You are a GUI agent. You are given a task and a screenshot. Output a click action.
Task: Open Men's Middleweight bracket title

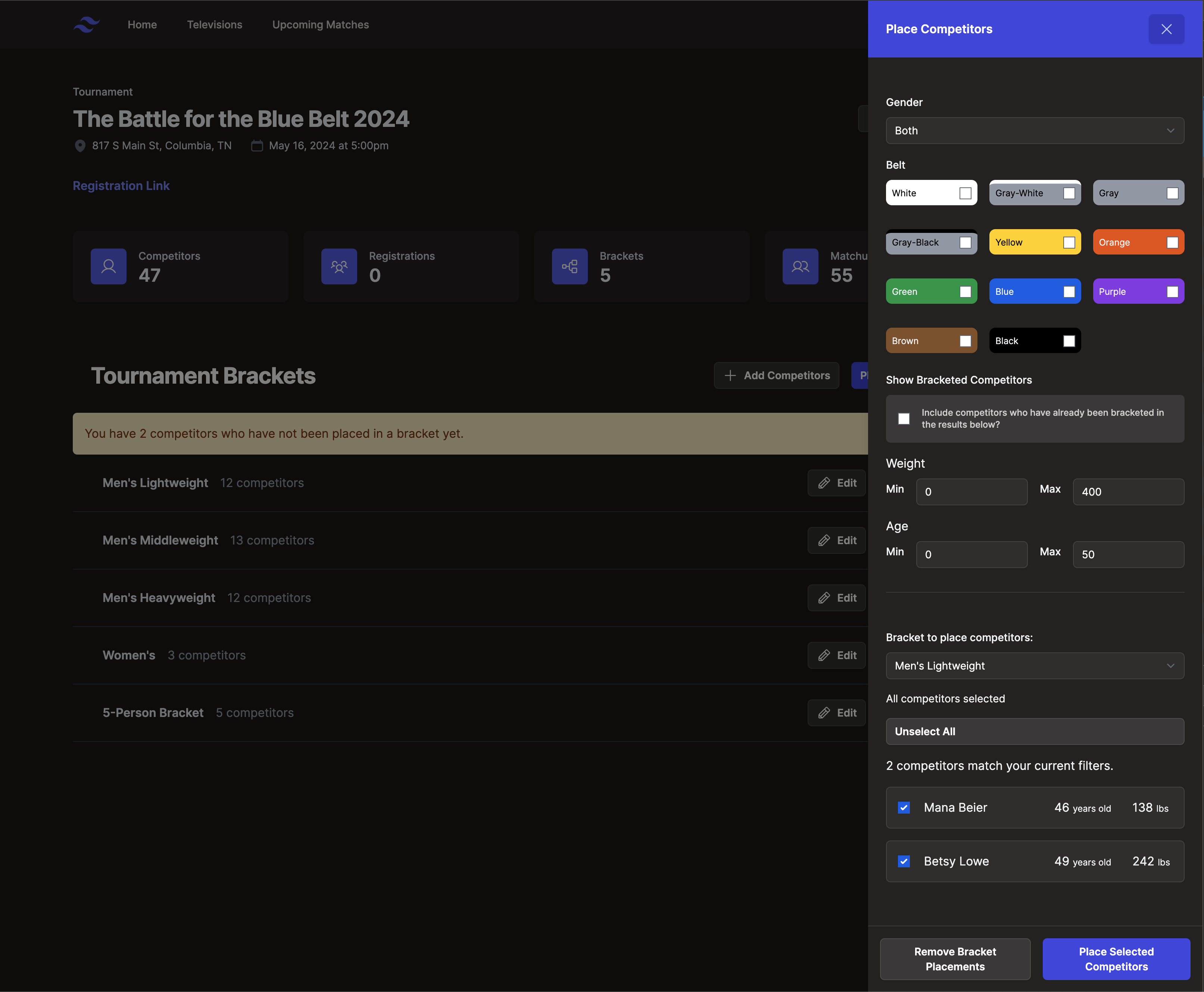160,540
